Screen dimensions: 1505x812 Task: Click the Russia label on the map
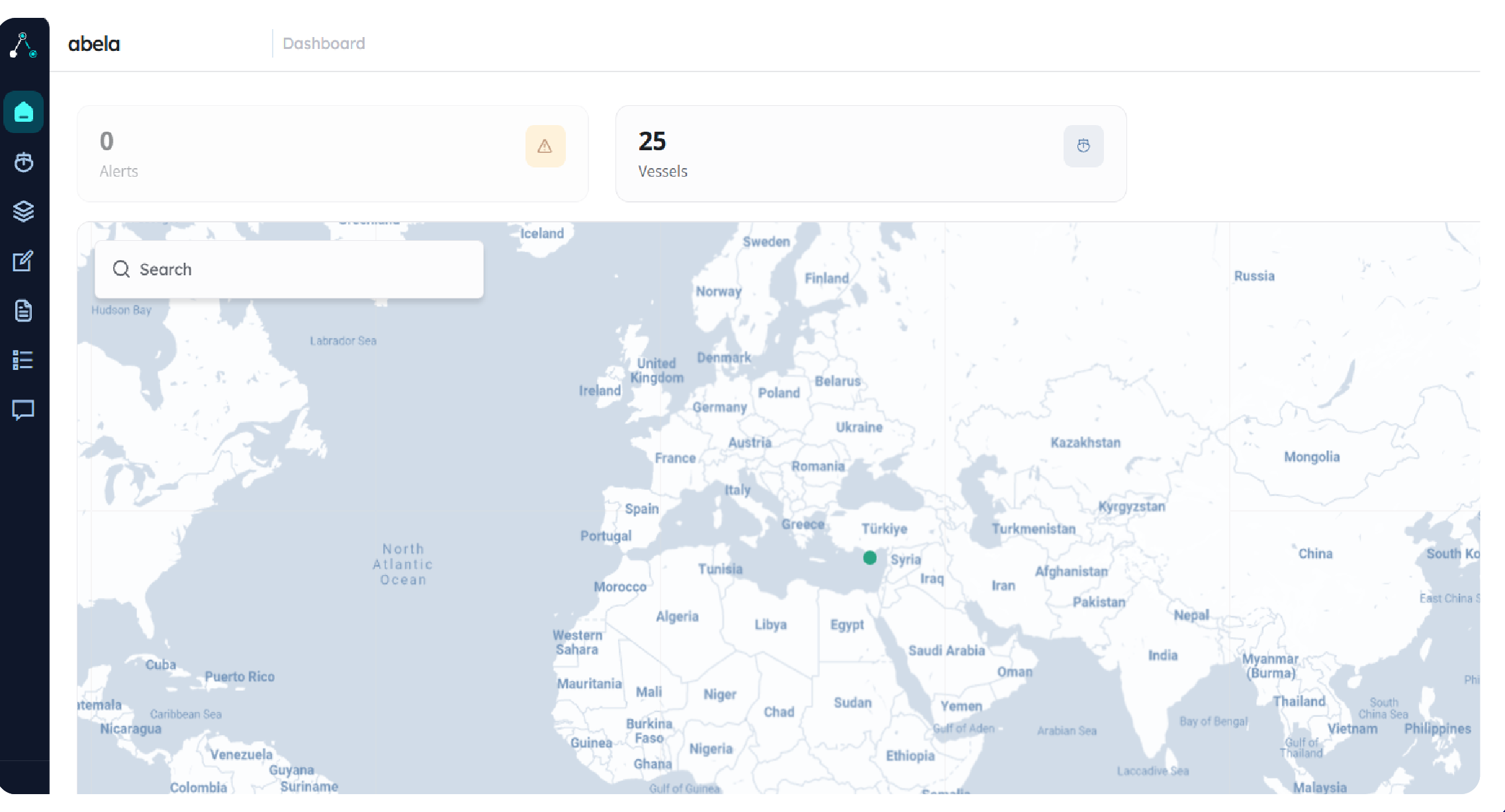pyautogui.click(x=1254, y=276)
